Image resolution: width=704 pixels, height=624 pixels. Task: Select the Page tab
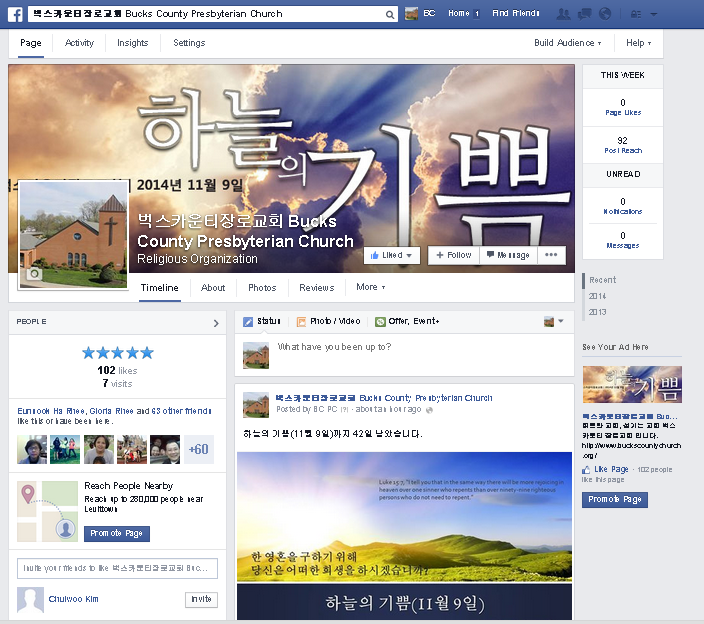coord(31,43)
